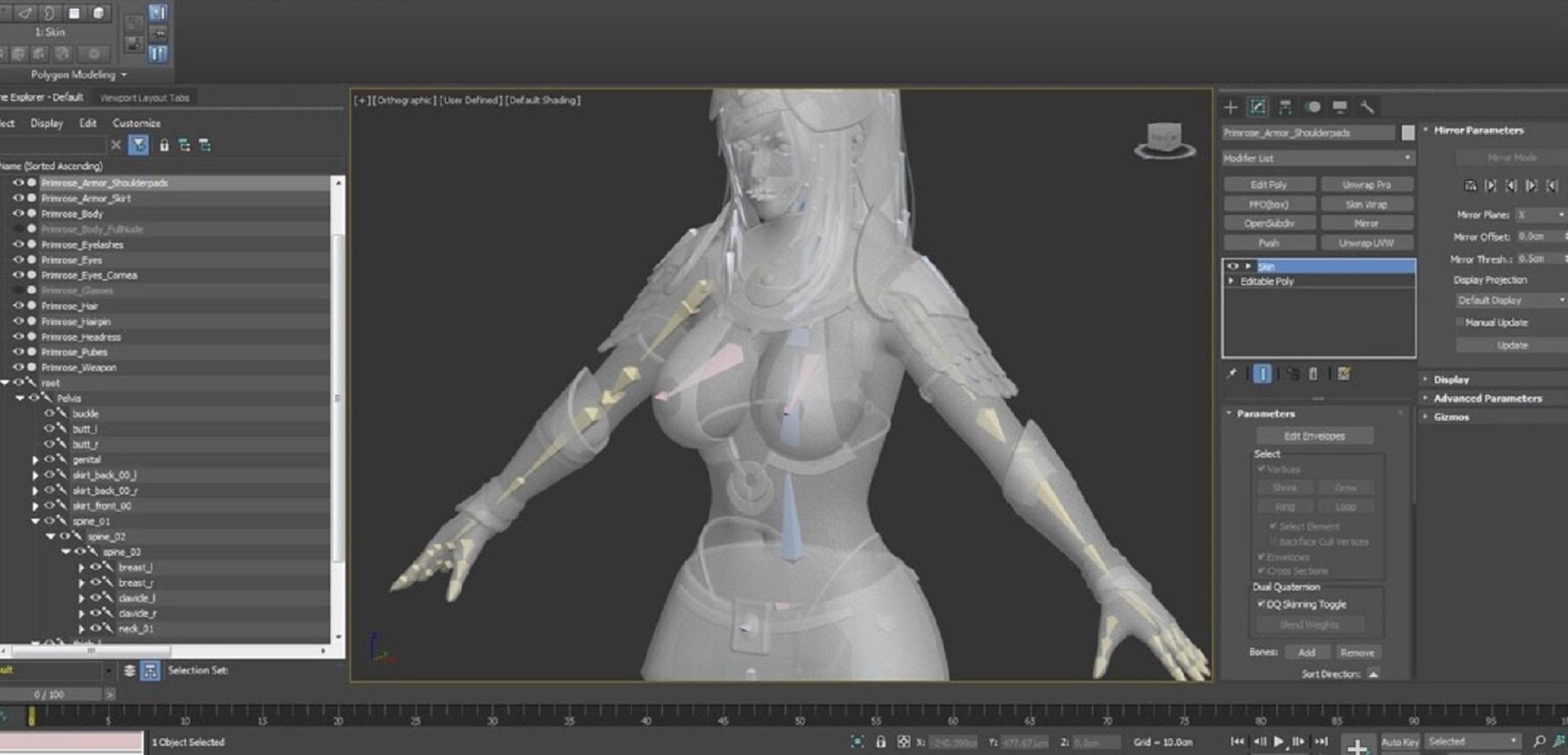Open Edit menu in Scene Explorer
The image size is (1568, 755).
pyautogui.click(x=88, y=123)
